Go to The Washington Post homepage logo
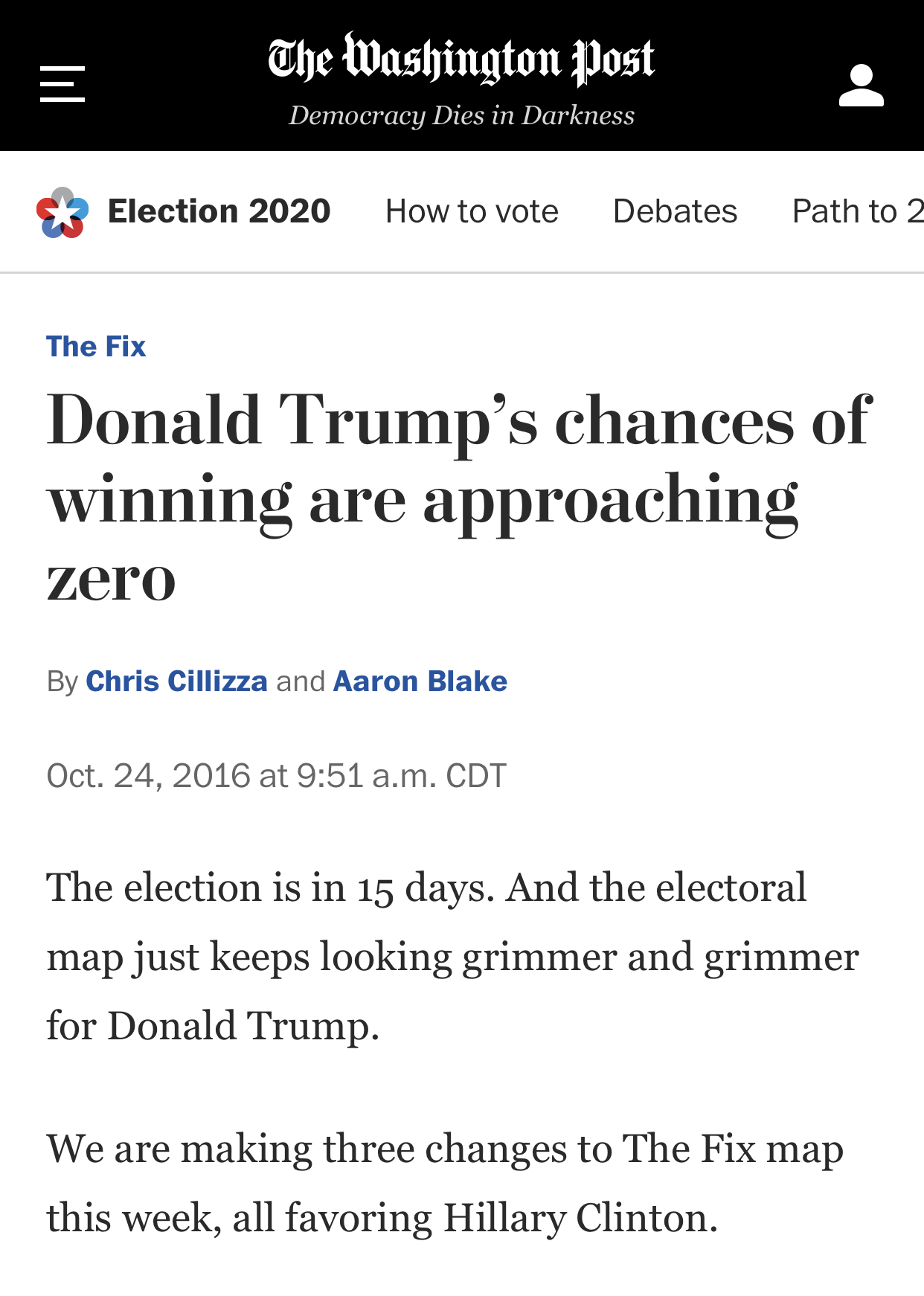 click(x=461, y=59)
